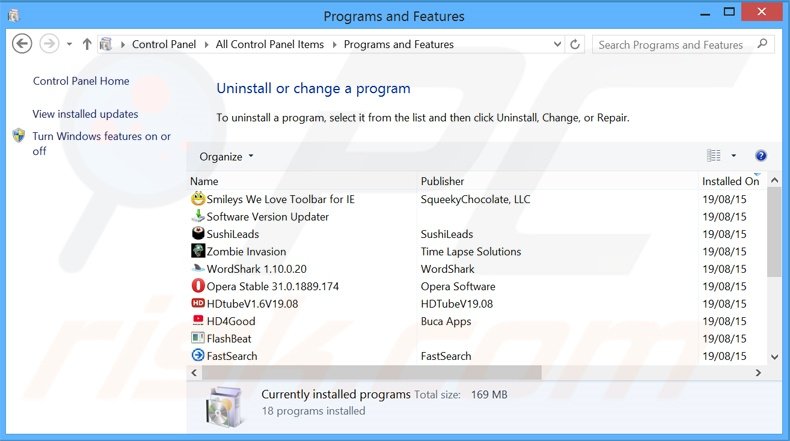Select the Opera Stable icon

click(198, 286)
